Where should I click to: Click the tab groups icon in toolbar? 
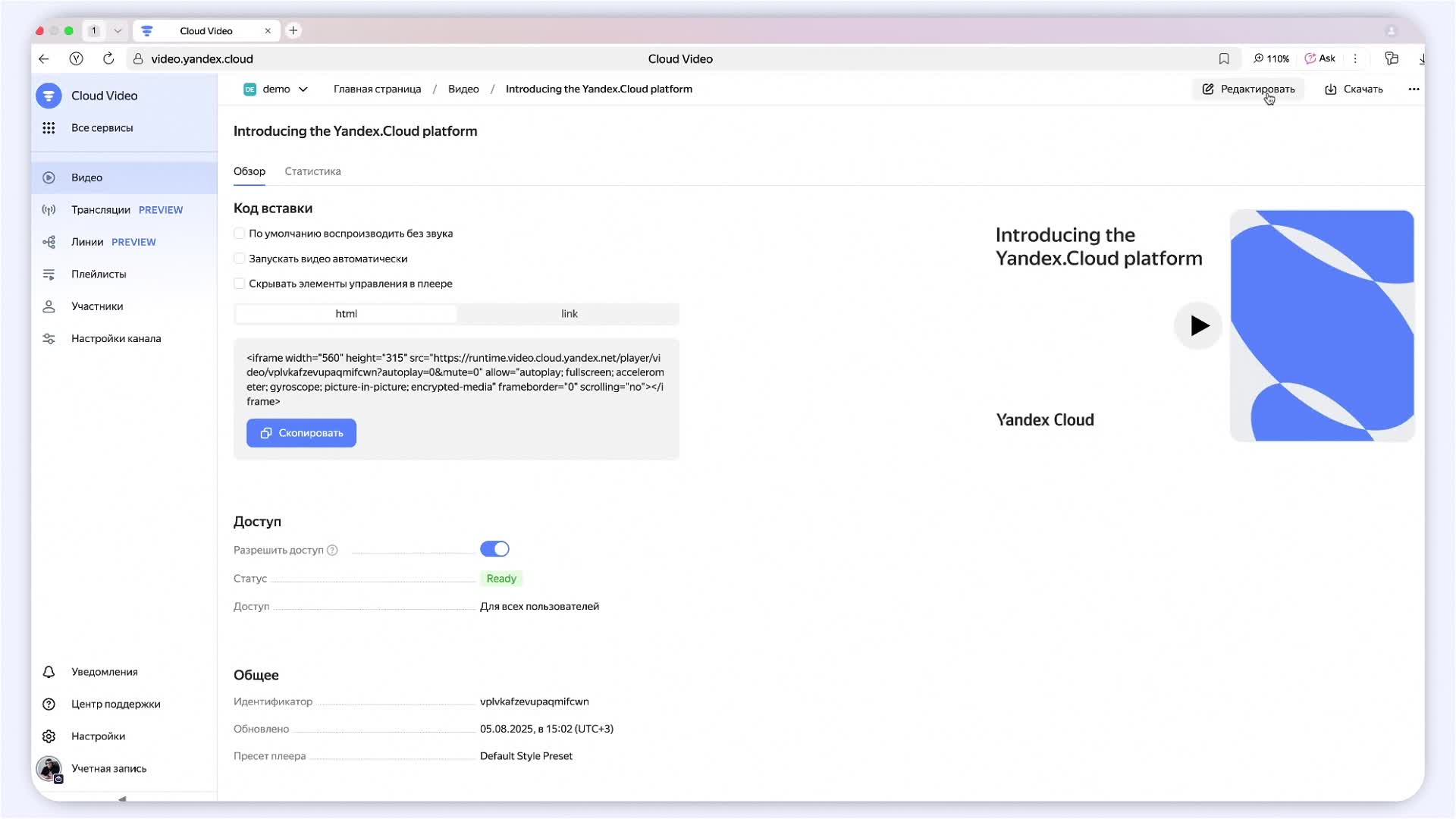pyautogui.click(x=1392, y=58)
